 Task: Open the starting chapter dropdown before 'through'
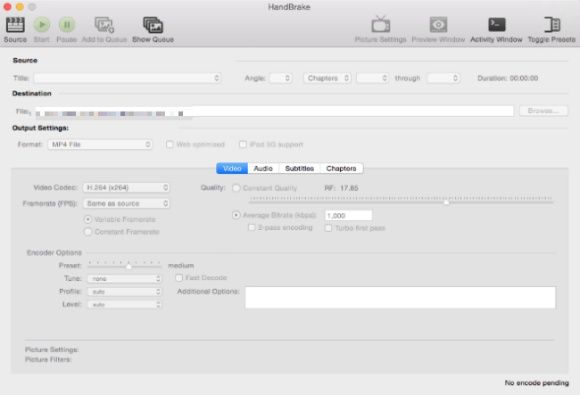[x=372, y=78]
